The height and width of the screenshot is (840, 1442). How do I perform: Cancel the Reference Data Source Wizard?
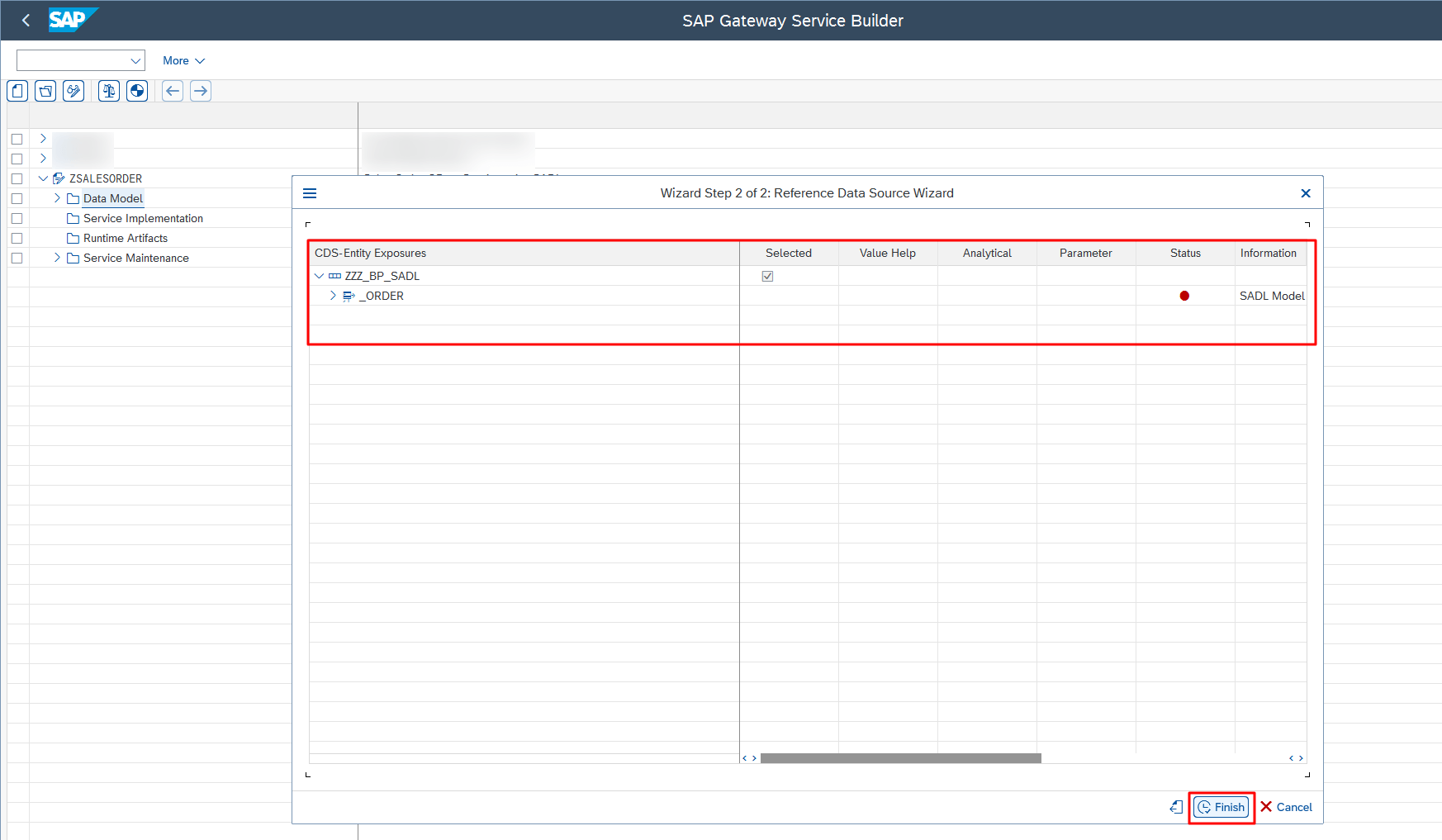tap(1286, 807)
